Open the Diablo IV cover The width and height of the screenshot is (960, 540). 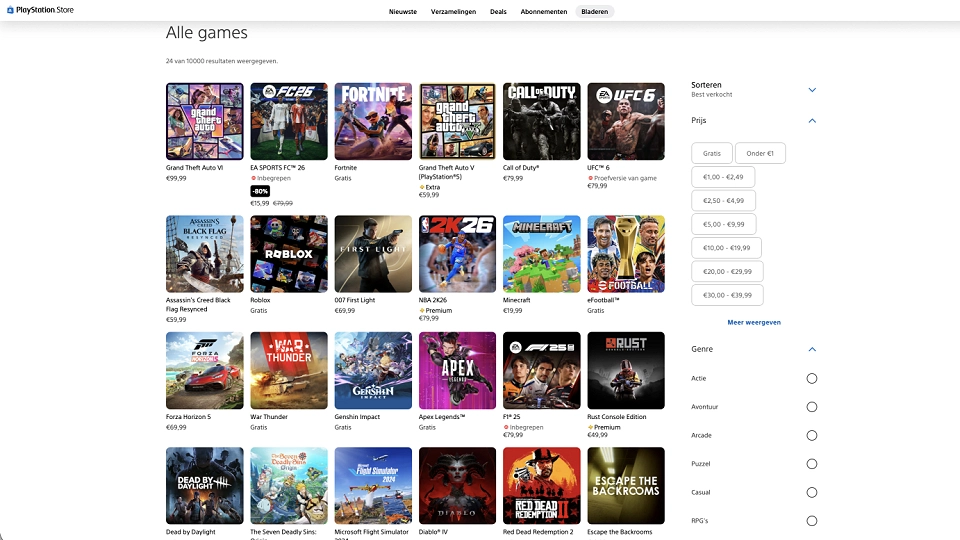pyautogui.click(x=457, y=486)
